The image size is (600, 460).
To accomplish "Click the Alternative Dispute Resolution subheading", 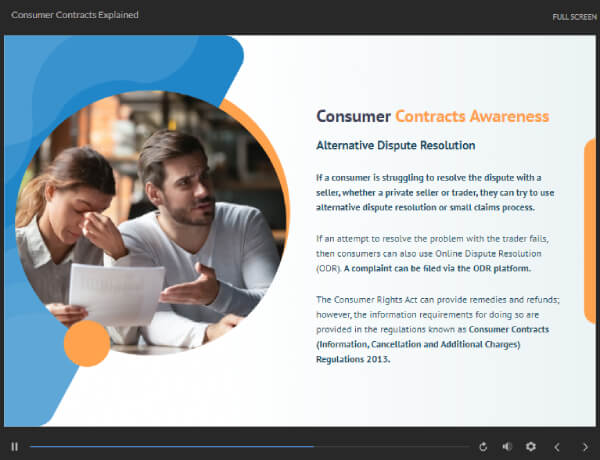I will click(x=396, y=145).
